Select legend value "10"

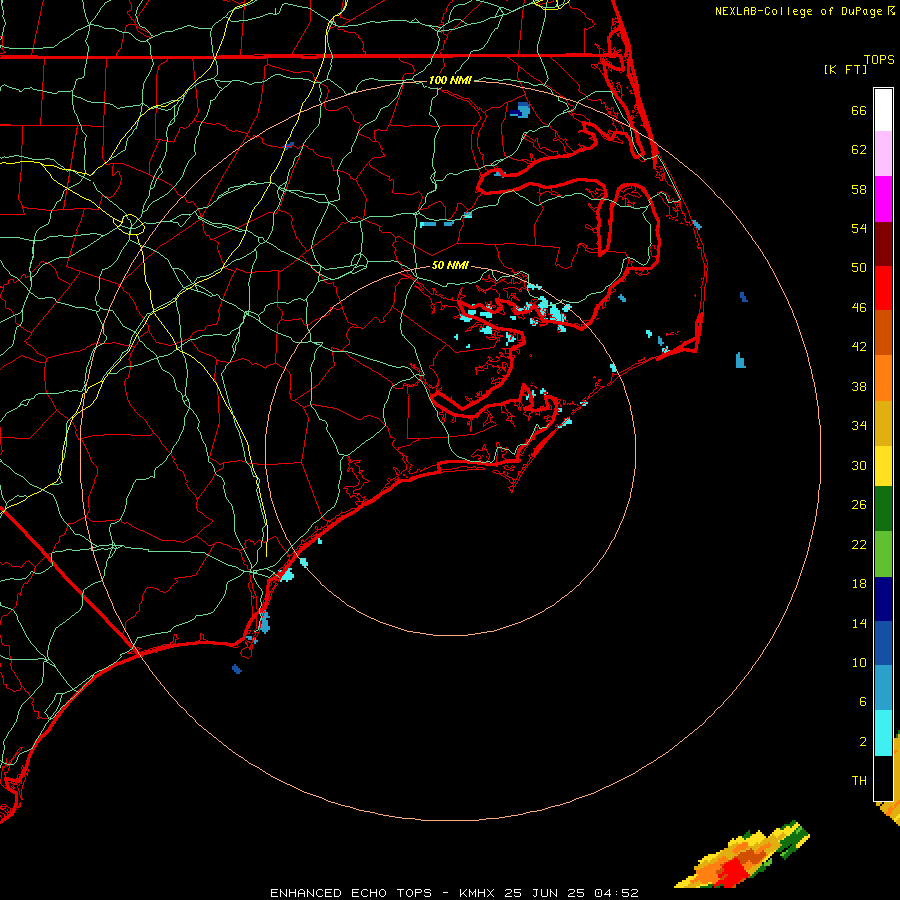[859, 662]
